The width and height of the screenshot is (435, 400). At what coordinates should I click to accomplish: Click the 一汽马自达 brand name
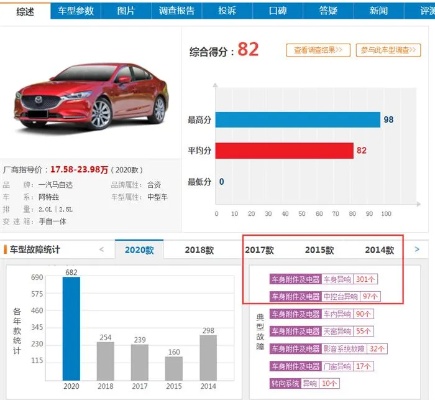click(55, 185)
